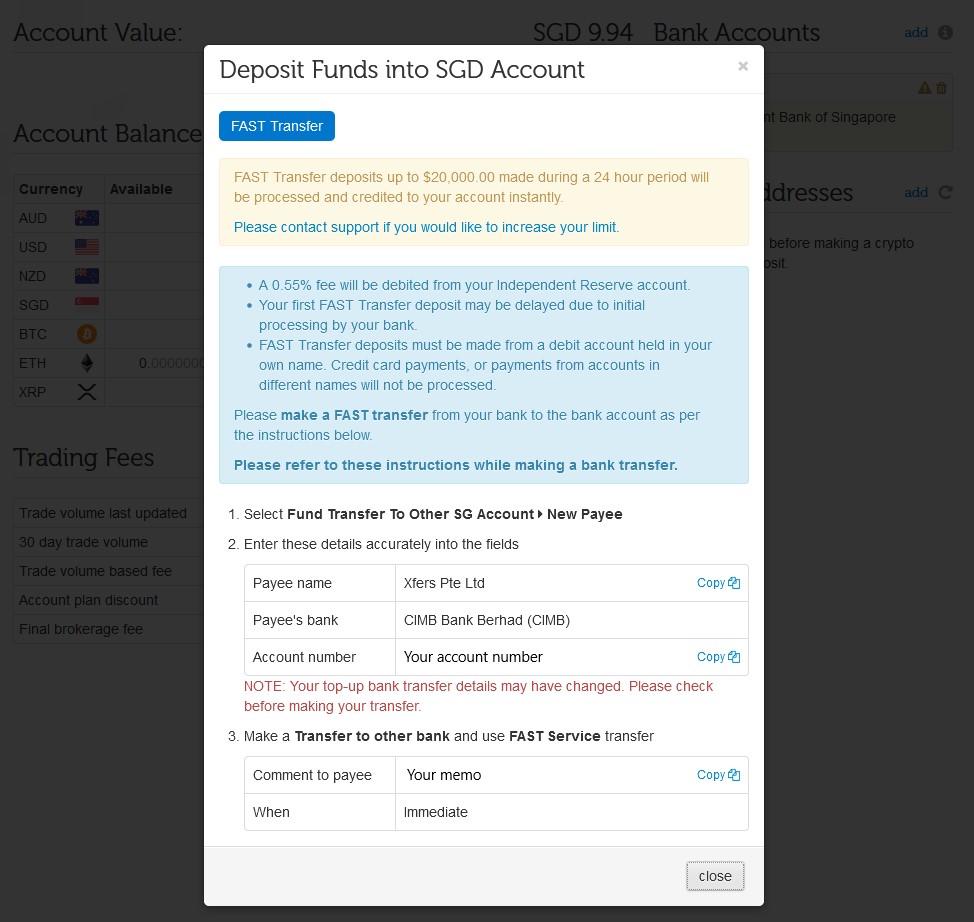Click the XRP logo icon
Screen dimensions: 974x922
click(x=87, y=392)
